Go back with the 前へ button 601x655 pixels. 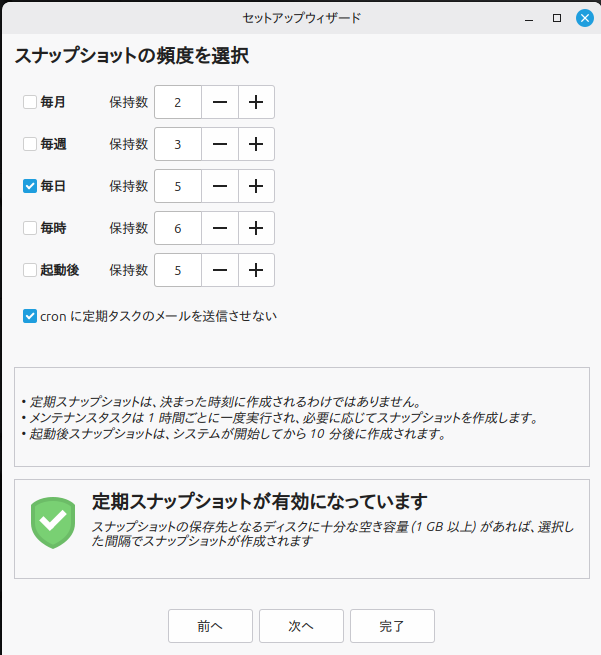(210, 626)
